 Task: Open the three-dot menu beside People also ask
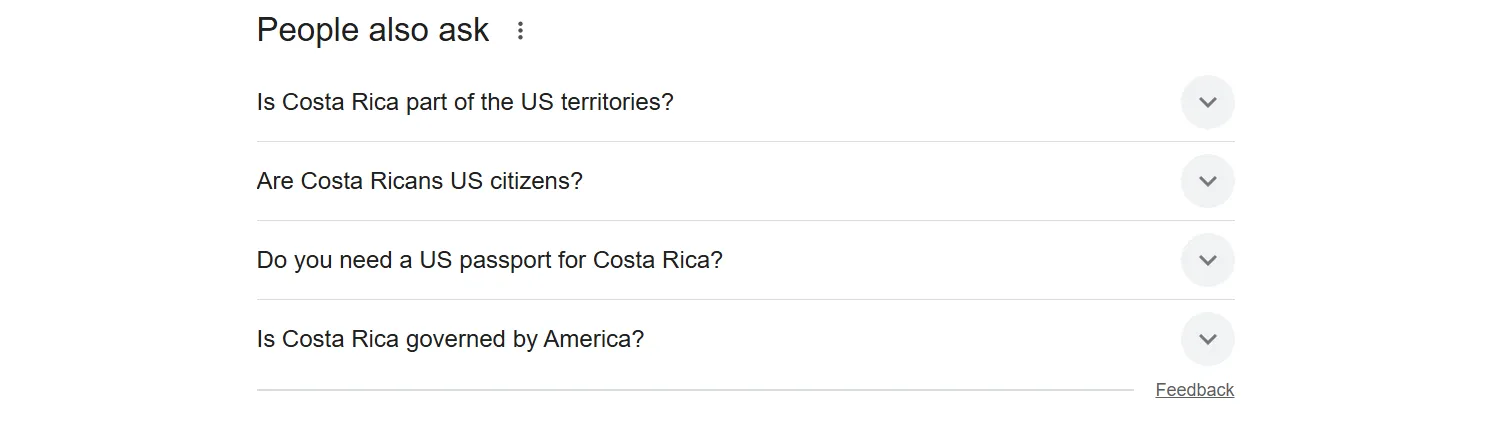tap(520, 31)
